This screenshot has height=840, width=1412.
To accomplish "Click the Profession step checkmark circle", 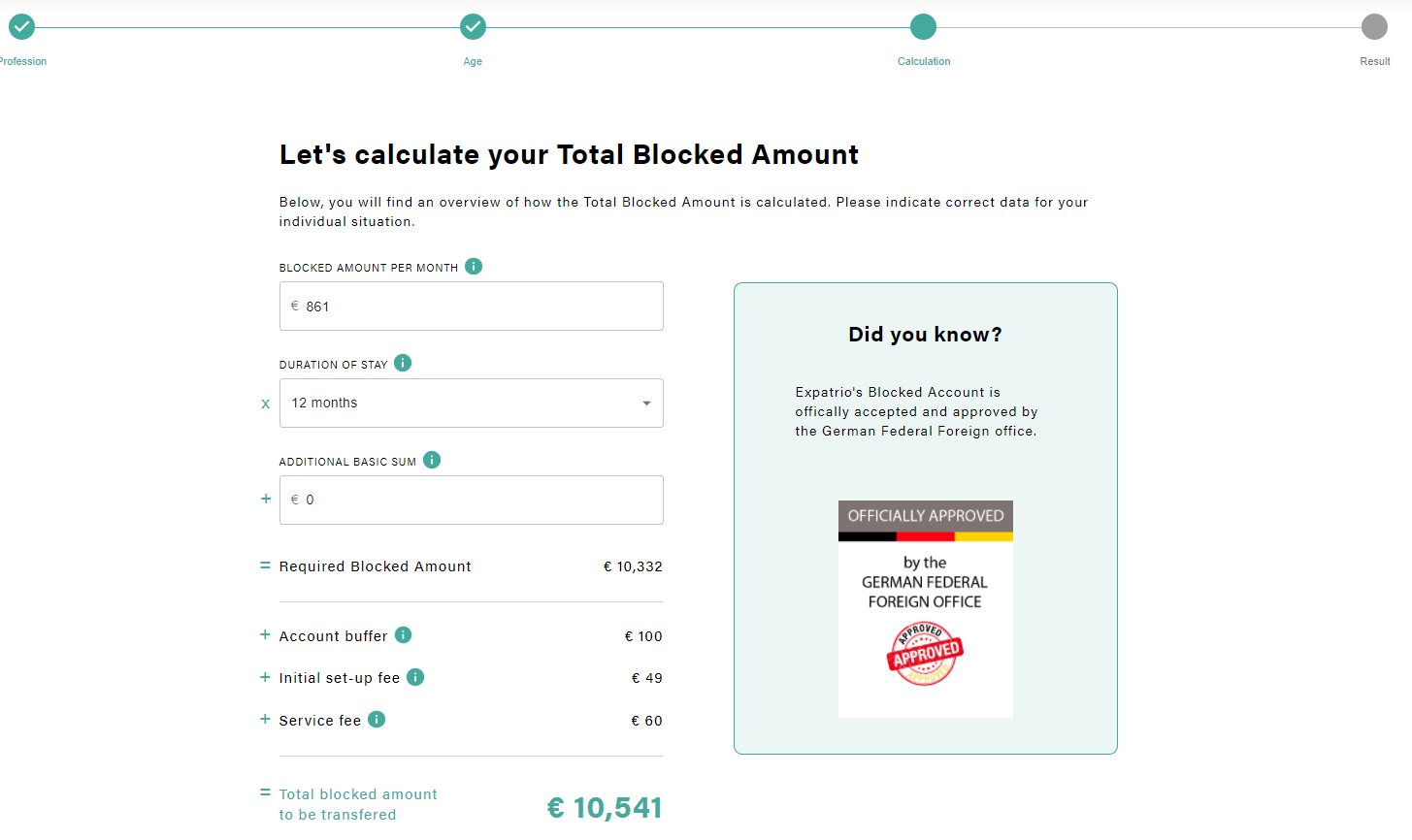I will tap(21, 27).
